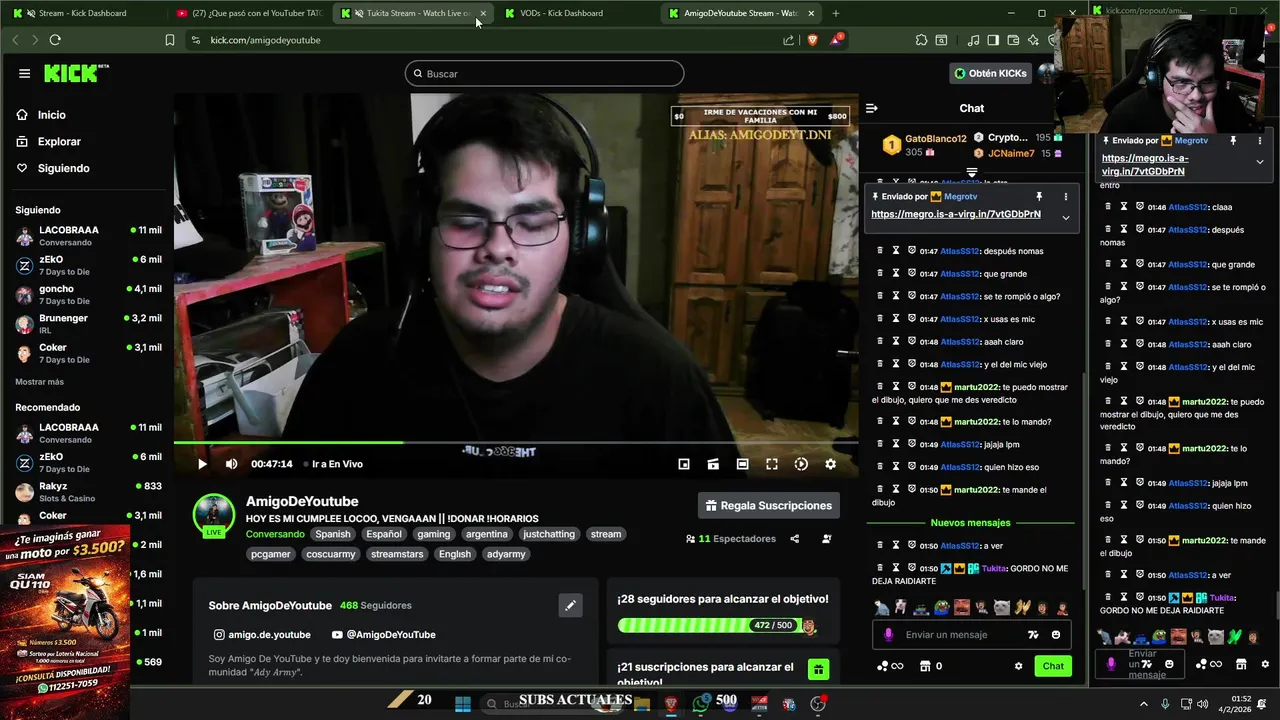
Task: Open the emoji picker in chat
Action: tap(1056, 635)
